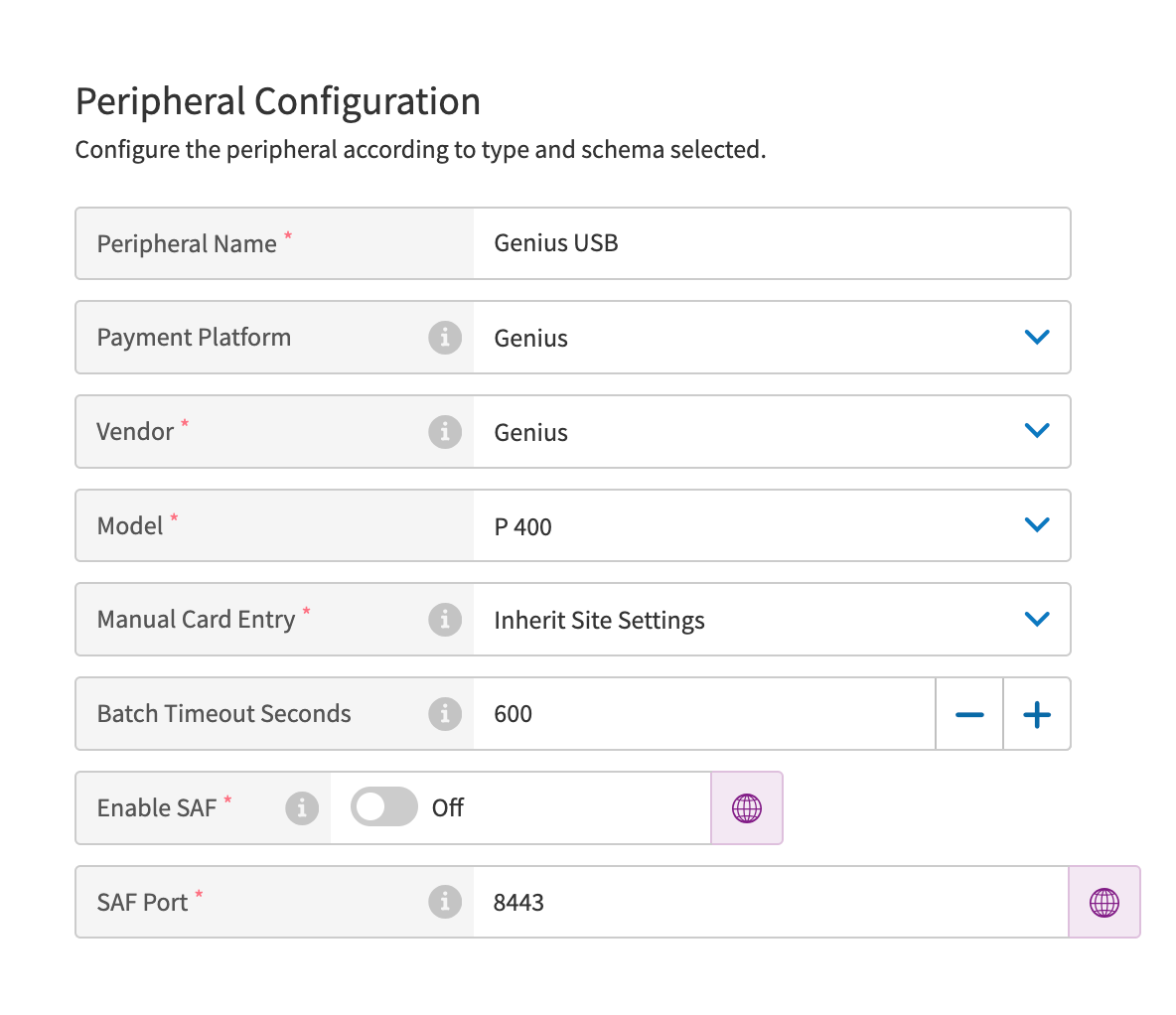Click the Batch Timeout Seconds info icon
The image size is (1176, 1015).
pos(445,713)
